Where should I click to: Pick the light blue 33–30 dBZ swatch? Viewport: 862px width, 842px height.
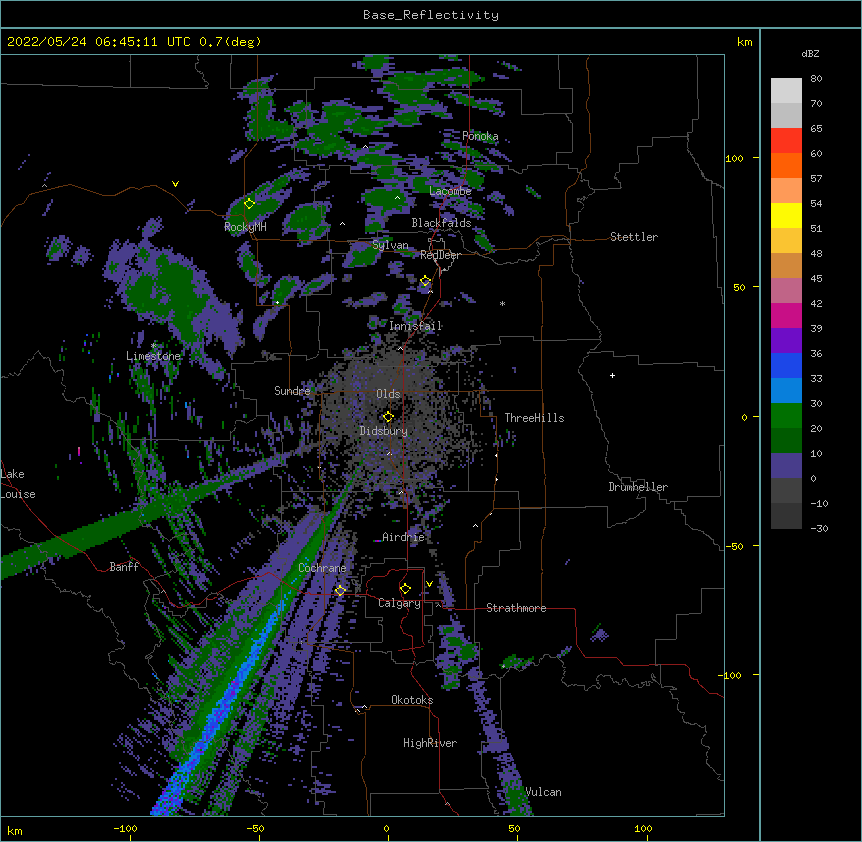[x=786, y=391]
